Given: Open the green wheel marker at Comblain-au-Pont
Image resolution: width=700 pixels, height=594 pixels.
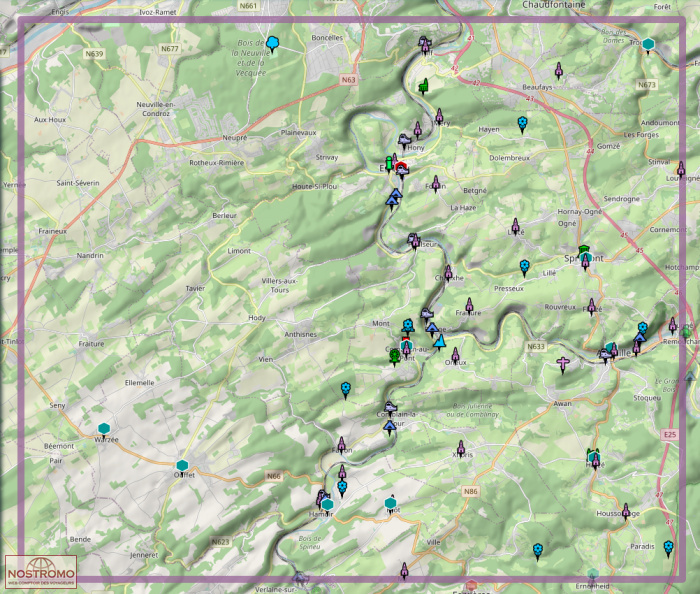Looking at the screenshot, I should [394, 358].
